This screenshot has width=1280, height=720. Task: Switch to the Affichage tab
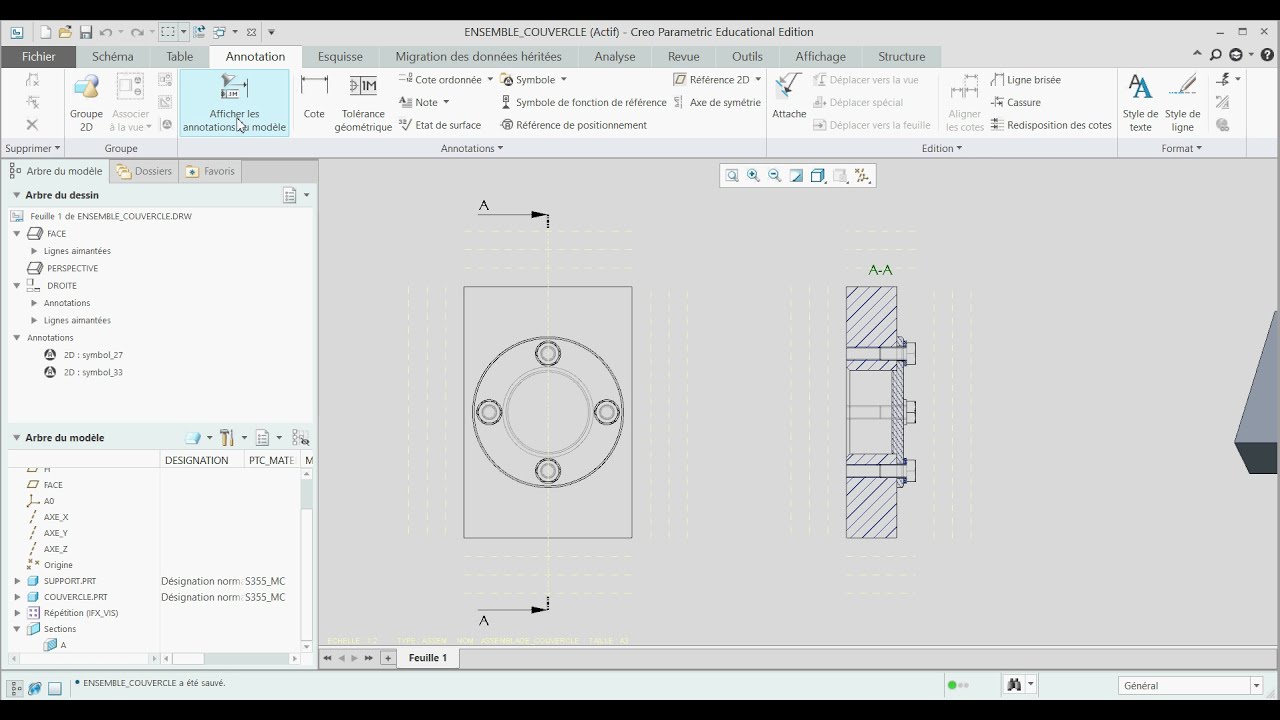(x=821, y=56)
